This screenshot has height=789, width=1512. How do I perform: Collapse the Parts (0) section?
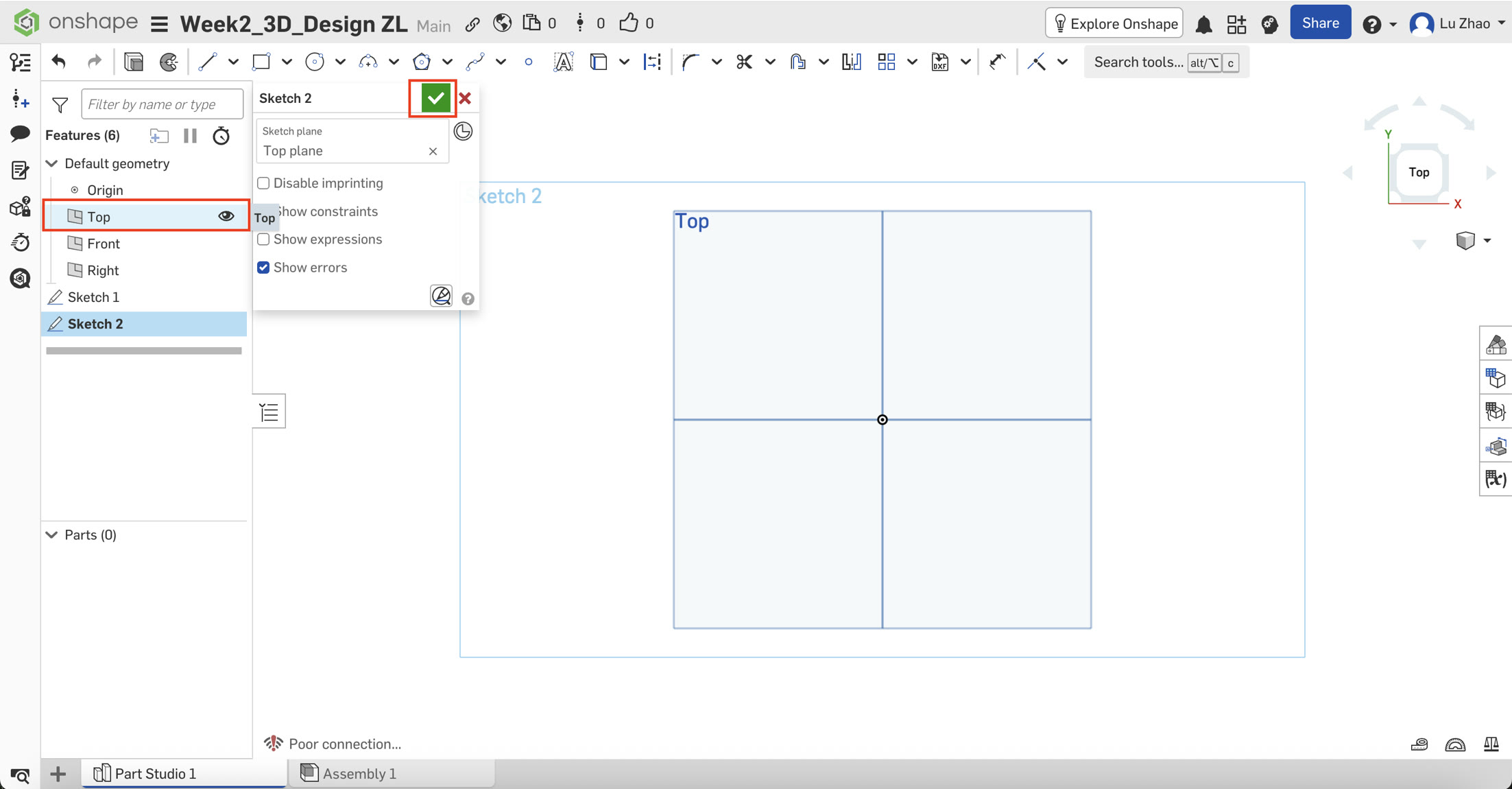point(52,534)
